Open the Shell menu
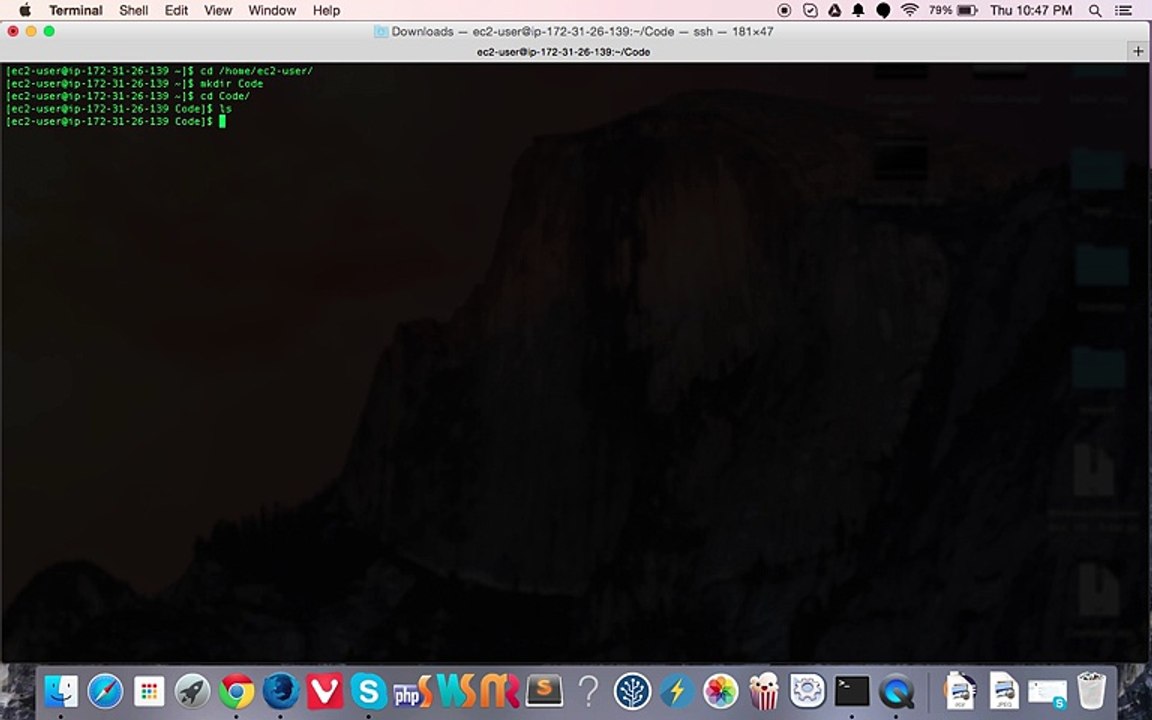Image resolution: width=1152 pixels, height=720 pixels. (x=134, y=10)
